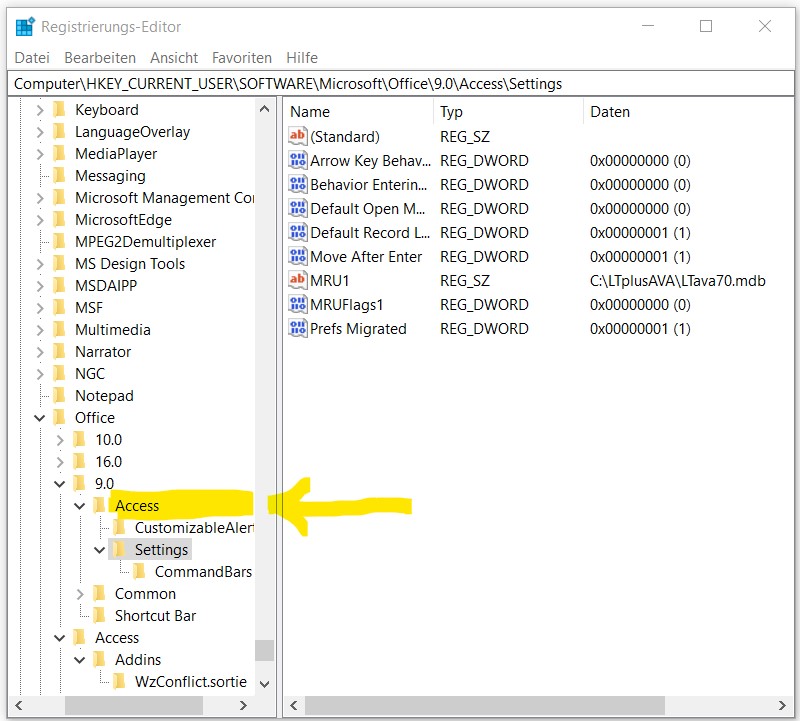Click the tree pane horizontal scrollbar thumb
This screenshot has width=800, height=721.
pyautogui.click(x=134, y=705)
